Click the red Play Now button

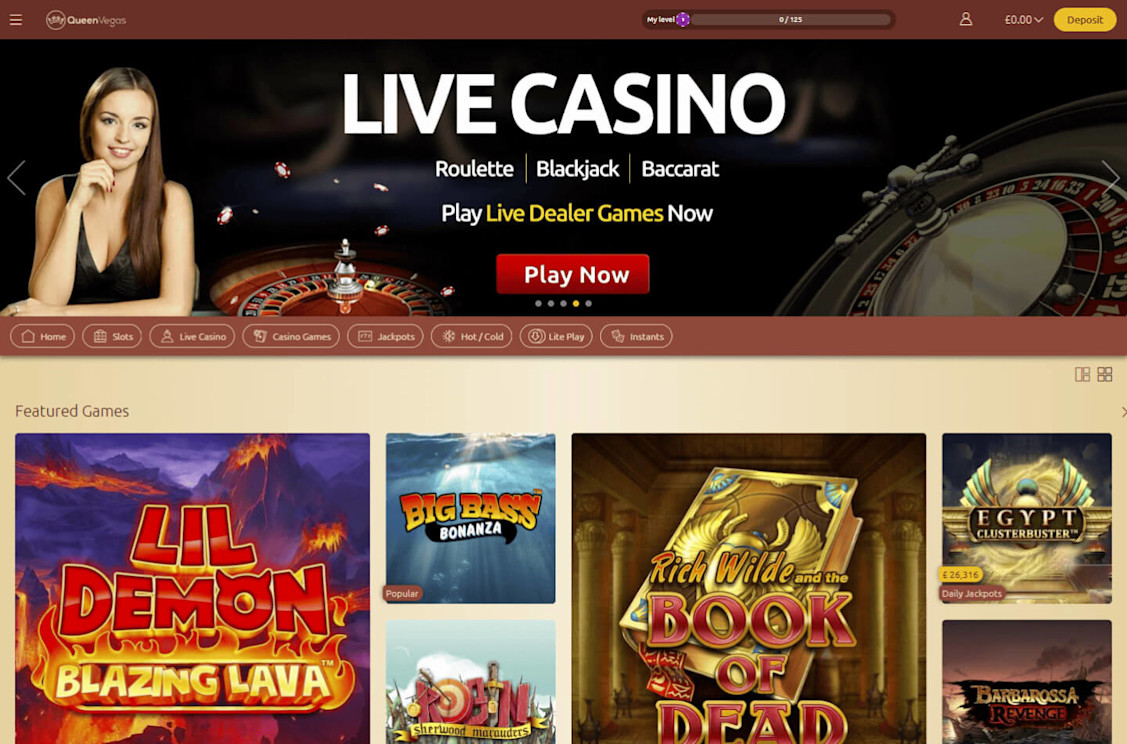click(x=573, y=274)
